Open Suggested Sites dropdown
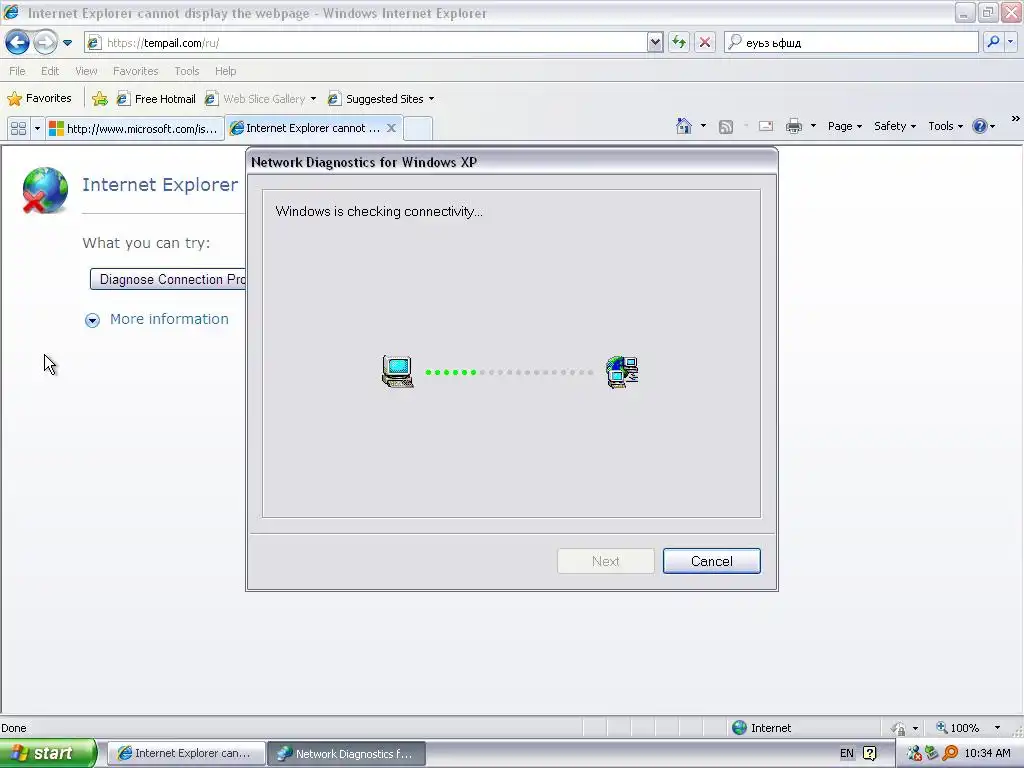The height and width of the screenshot is (768, 1024). [x=431, y=99]
